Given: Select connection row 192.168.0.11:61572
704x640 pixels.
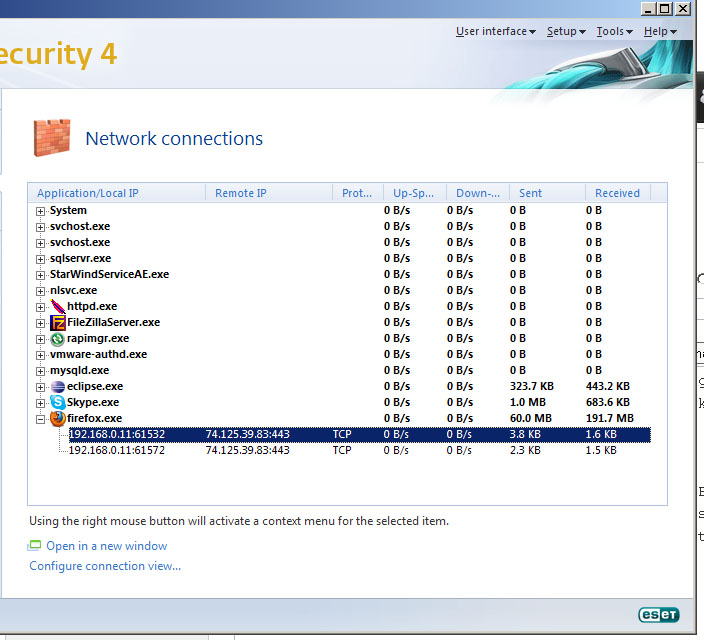Looking at the screenshot, I should click(116, 451).
